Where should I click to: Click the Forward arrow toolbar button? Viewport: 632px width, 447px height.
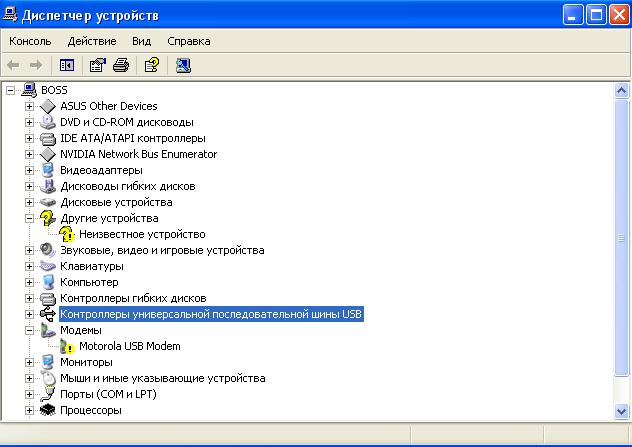(x=36, y=65)
